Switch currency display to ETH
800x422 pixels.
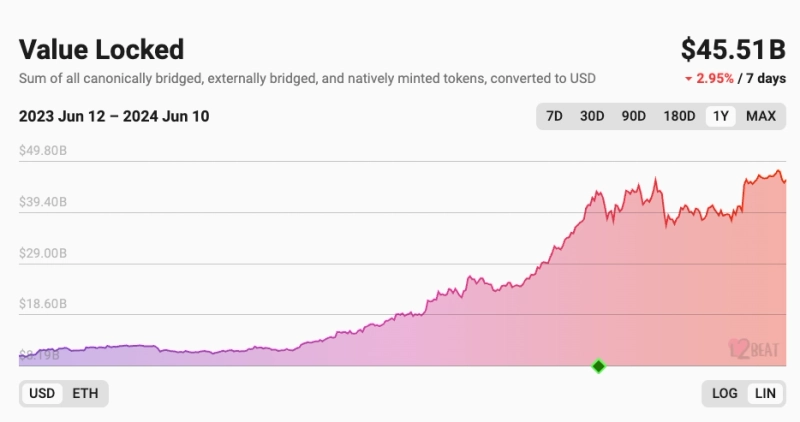point(85,393)
